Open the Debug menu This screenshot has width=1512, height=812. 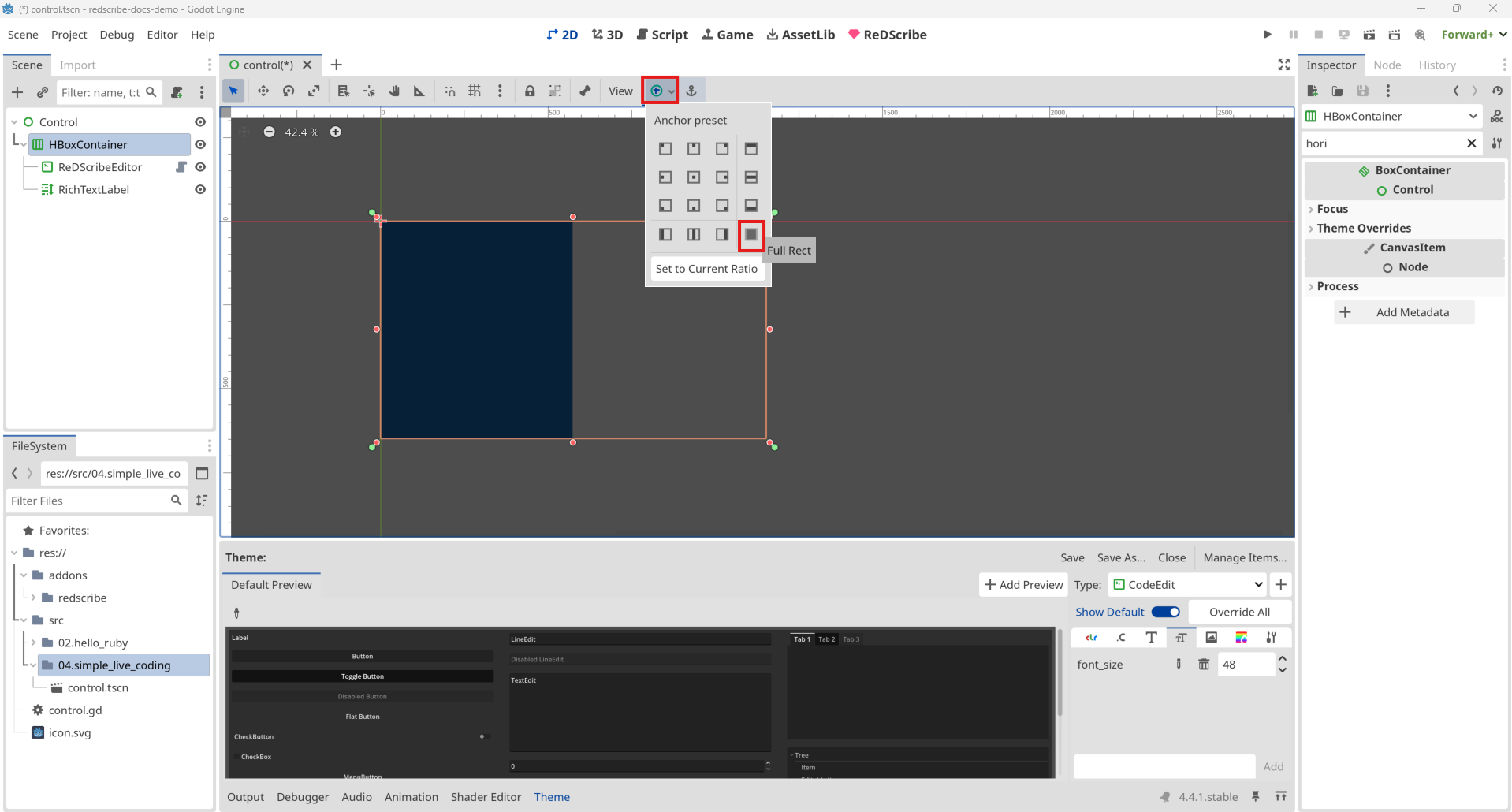117,35
